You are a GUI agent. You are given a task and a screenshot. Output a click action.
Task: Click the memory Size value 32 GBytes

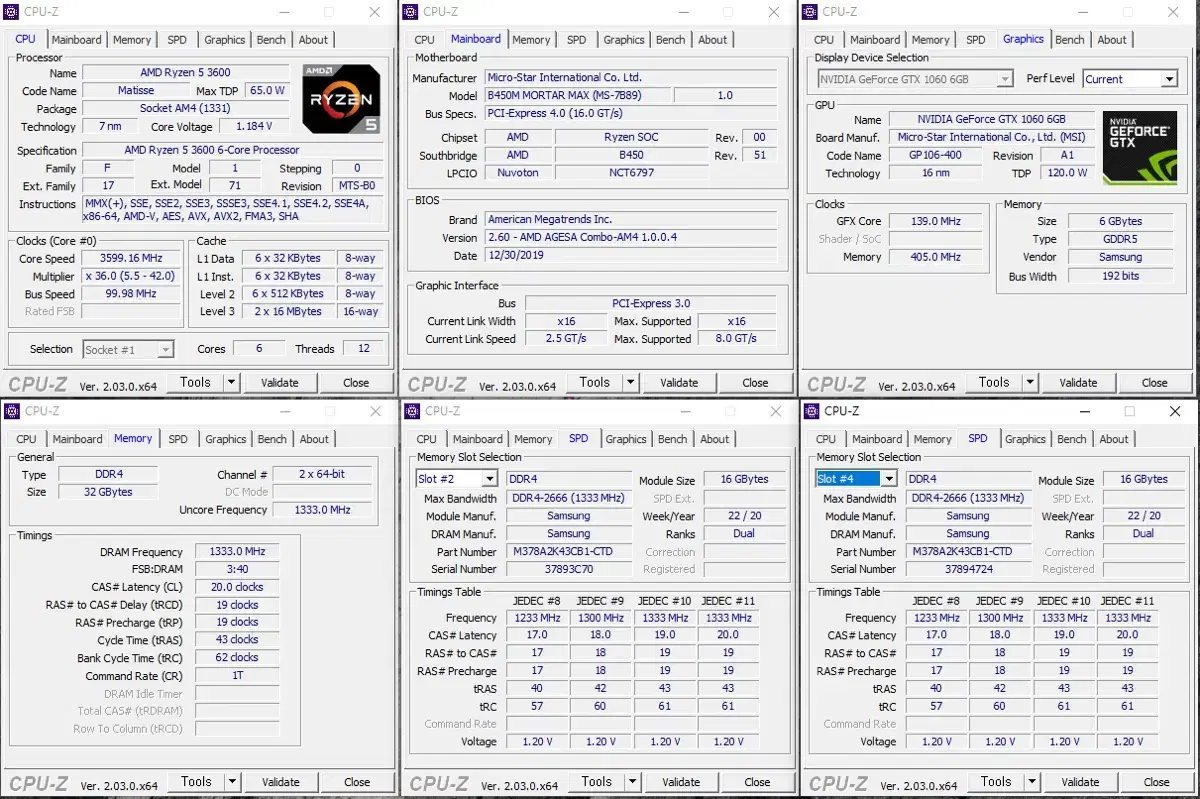108,492
